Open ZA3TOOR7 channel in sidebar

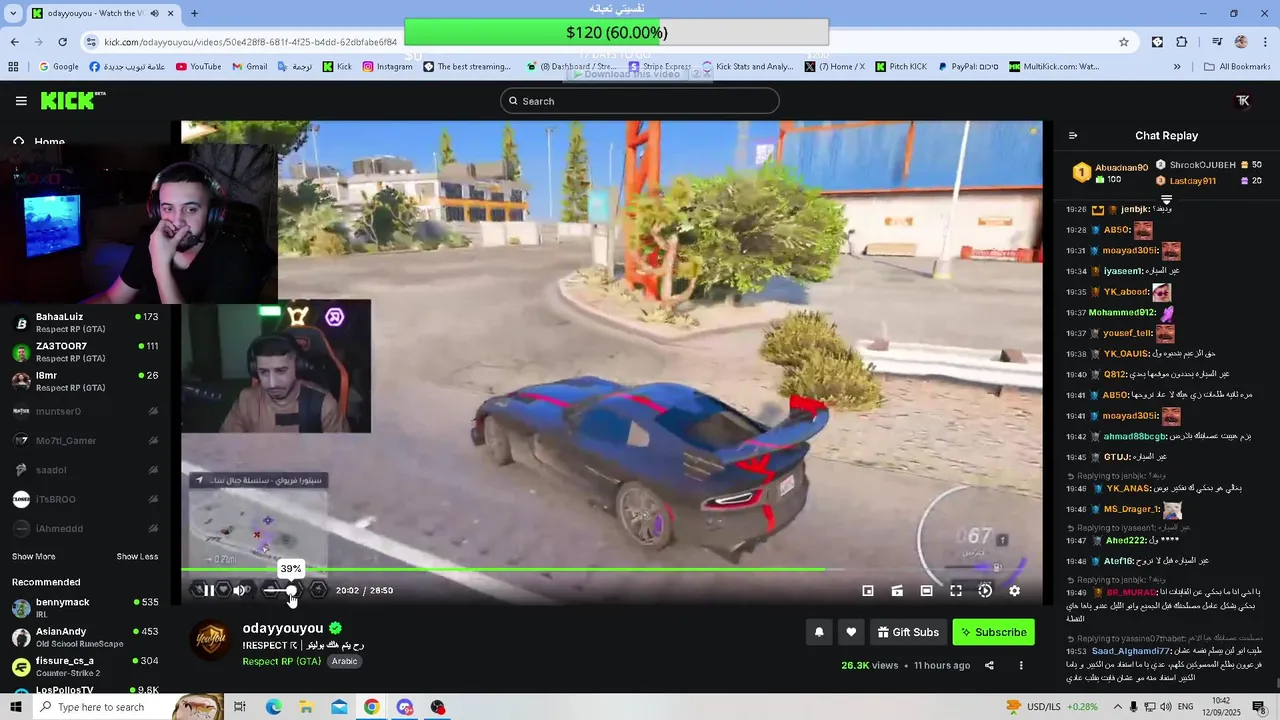coord(85,352)
